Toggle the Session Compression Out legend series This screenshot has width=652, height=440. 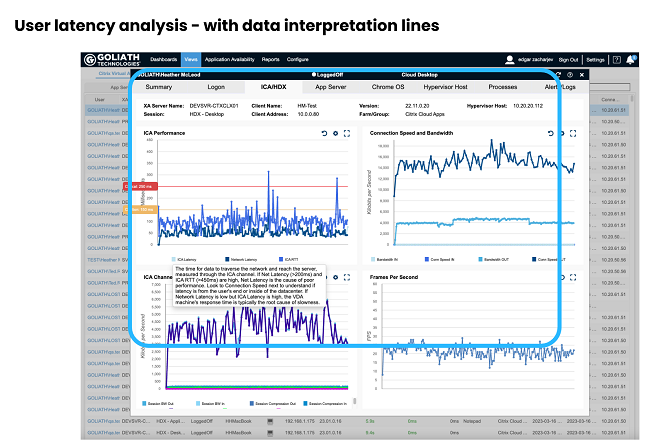click(273, 403)
